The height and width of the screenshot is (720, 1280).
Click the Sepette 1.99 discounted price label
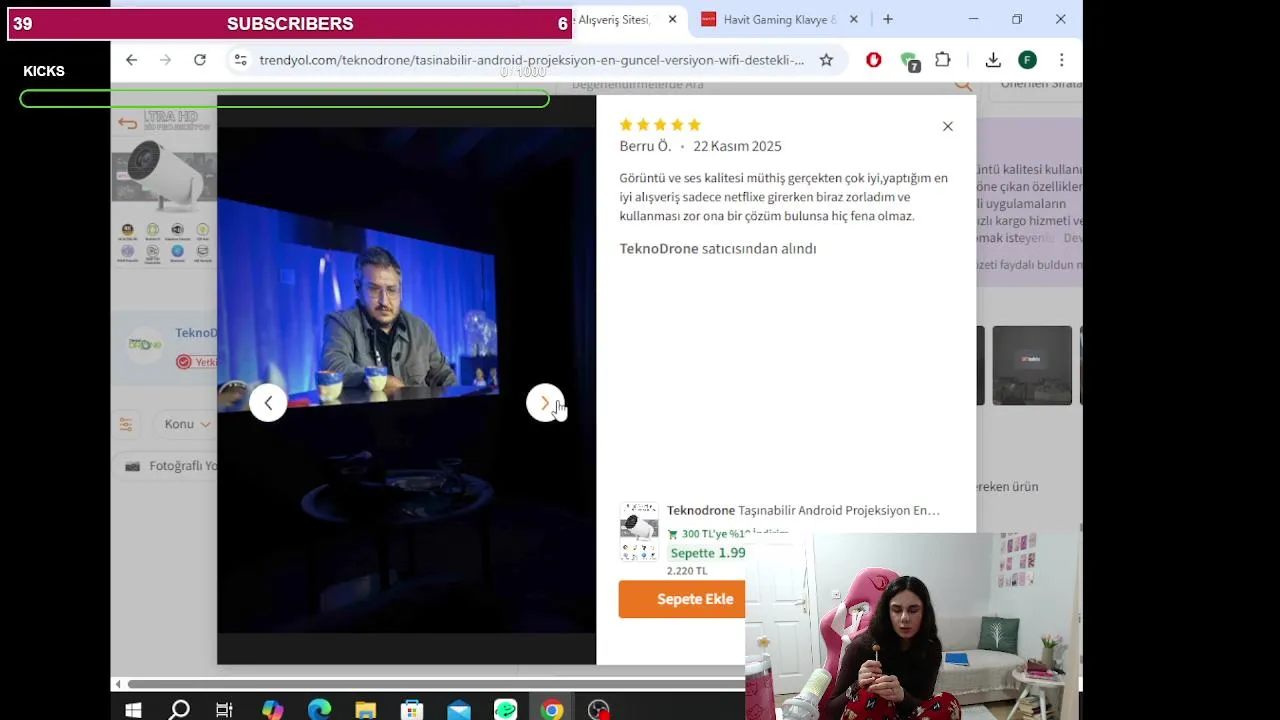[707, 553]
